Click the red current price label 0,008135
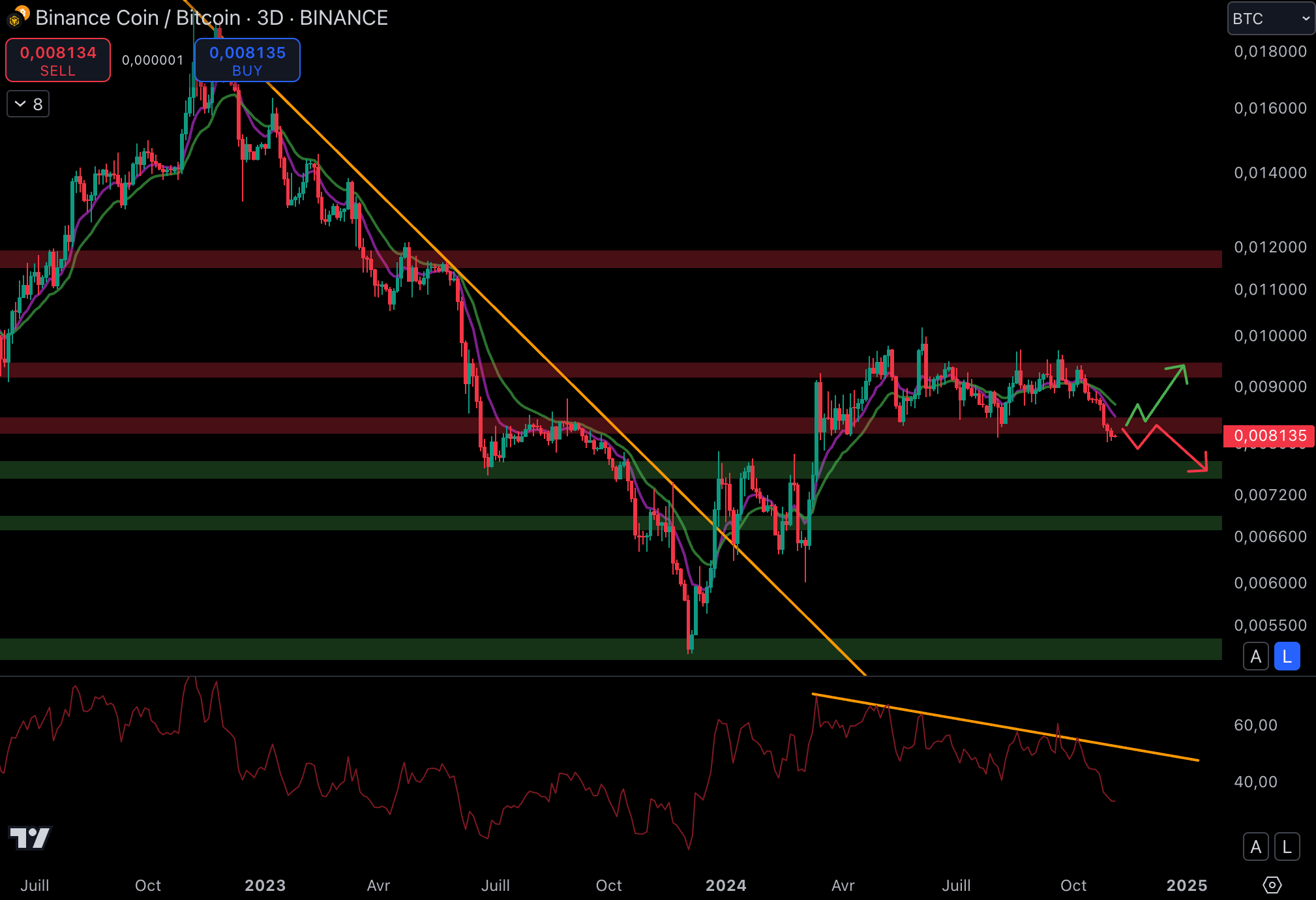Viewport: 1316px width, 900px height. (1268, 436)
